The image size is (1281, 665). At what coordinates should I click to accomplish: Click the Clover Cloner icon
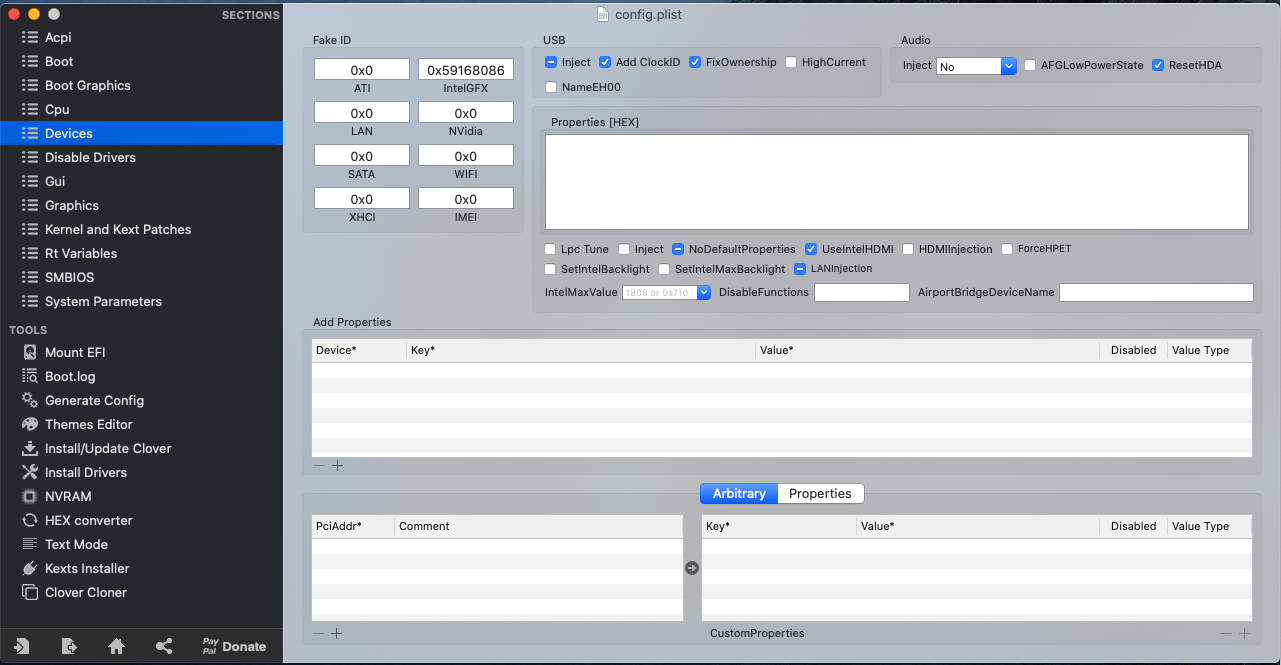pyautogui.click(x=29, y=592)
